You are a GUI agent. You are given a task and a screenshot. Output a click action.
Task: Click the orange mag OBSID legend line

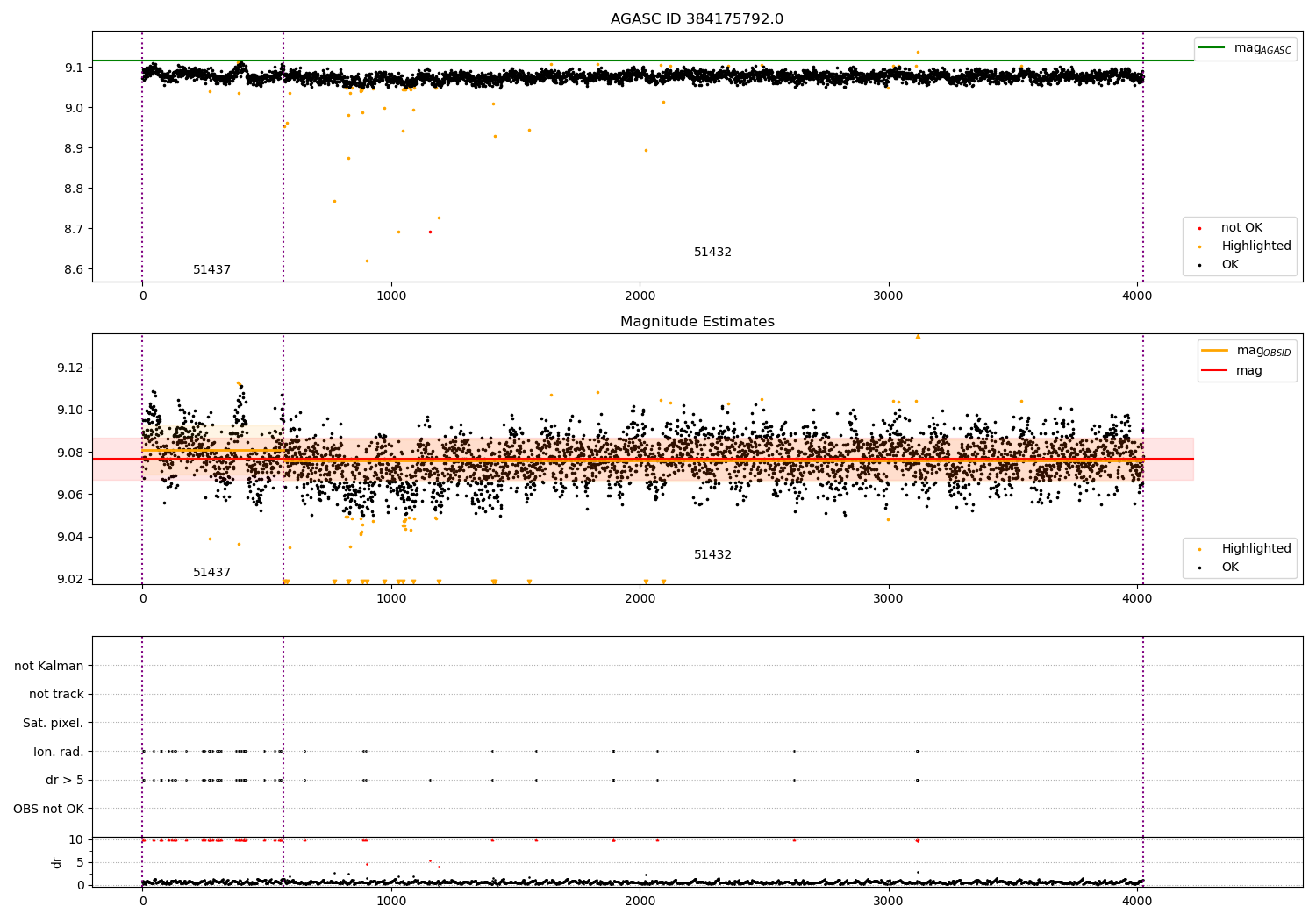(1215, 350)
